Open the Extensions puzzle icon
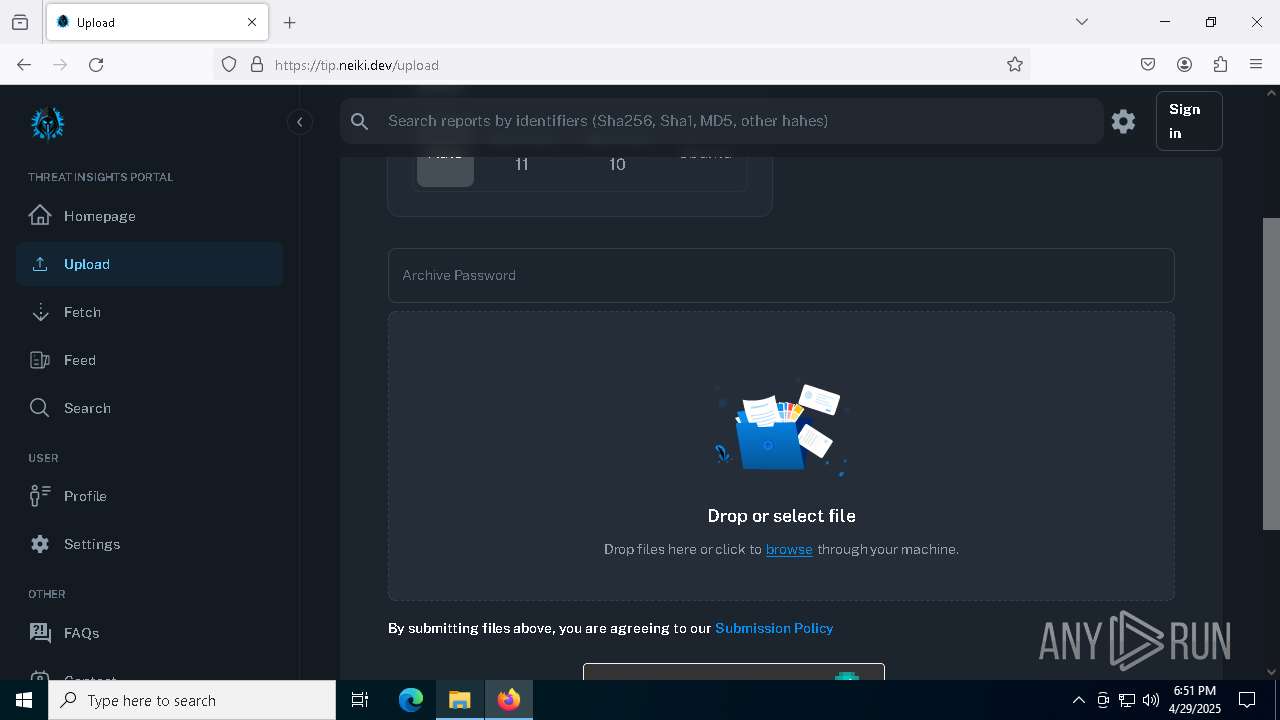The height and width of the screenshot is (720, 1280). (1220, 64)
